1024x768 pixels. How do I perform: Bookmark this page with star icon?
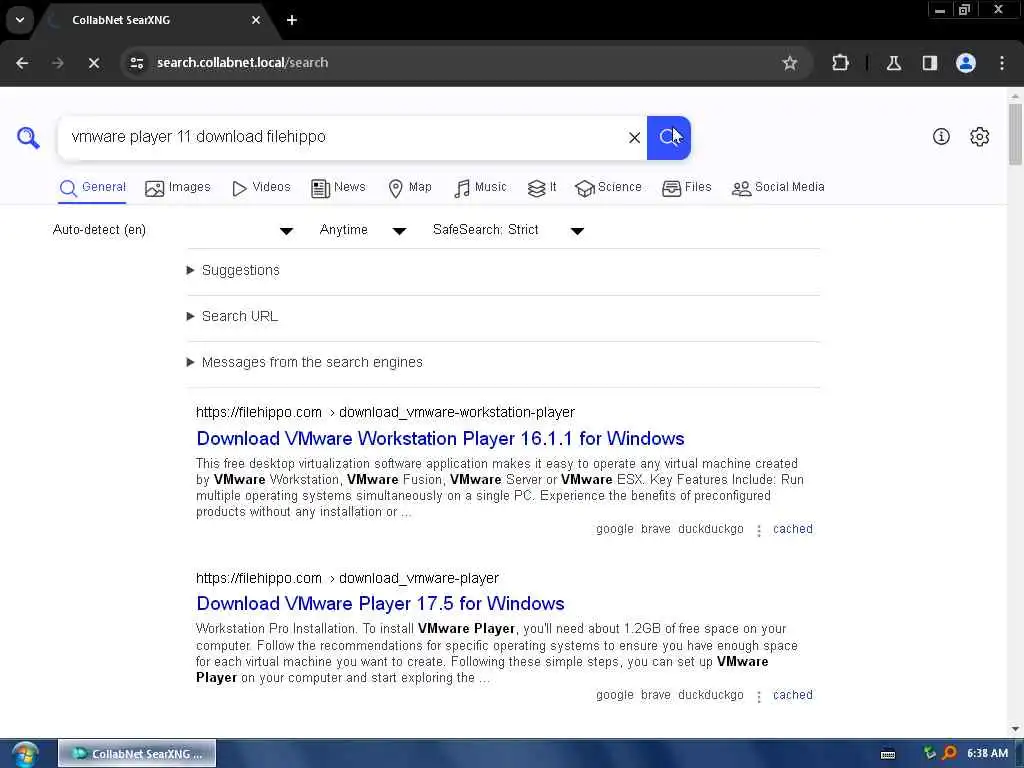(x=790, y=63)
